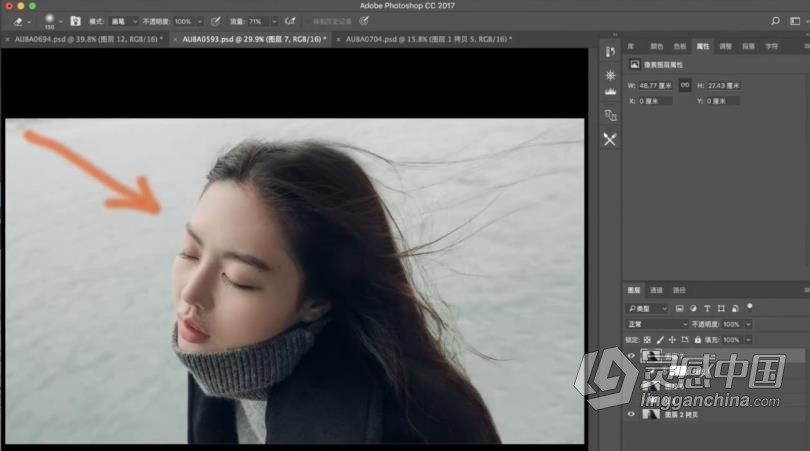
Task: Toggle the layer filtering on/off switch
Action: click(x=750, y=307)
